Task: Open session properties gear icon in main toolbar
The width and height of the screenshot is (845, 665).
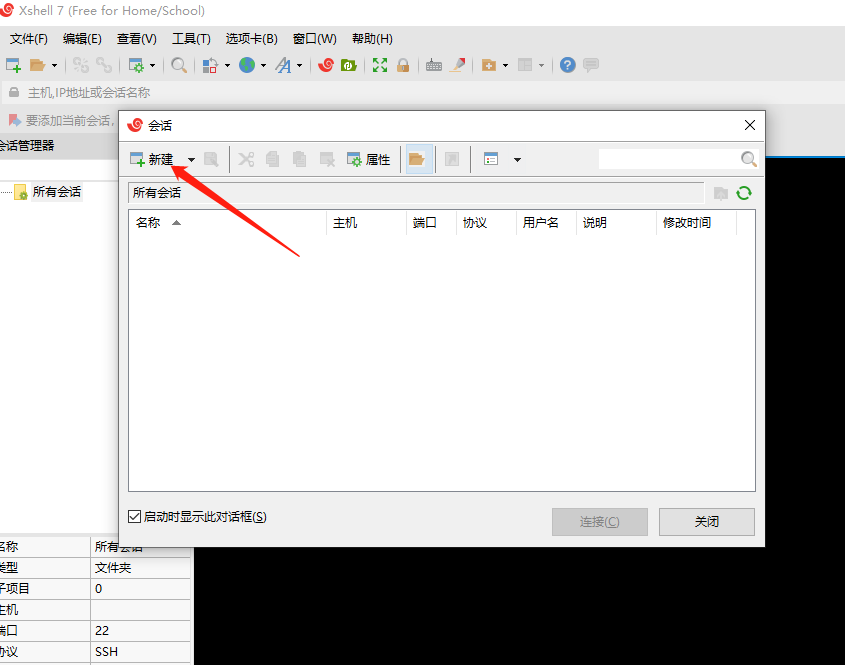Action: [136, 65]
